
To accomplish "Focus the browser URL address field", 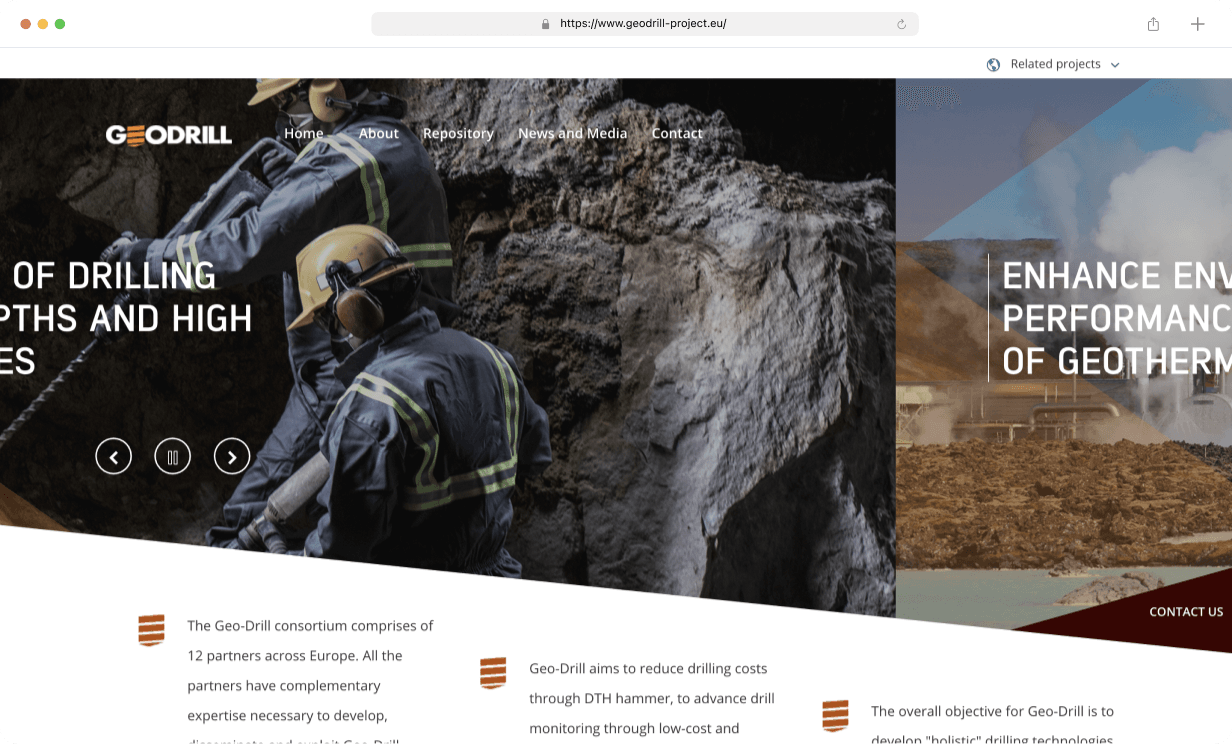I will point(645,24).
